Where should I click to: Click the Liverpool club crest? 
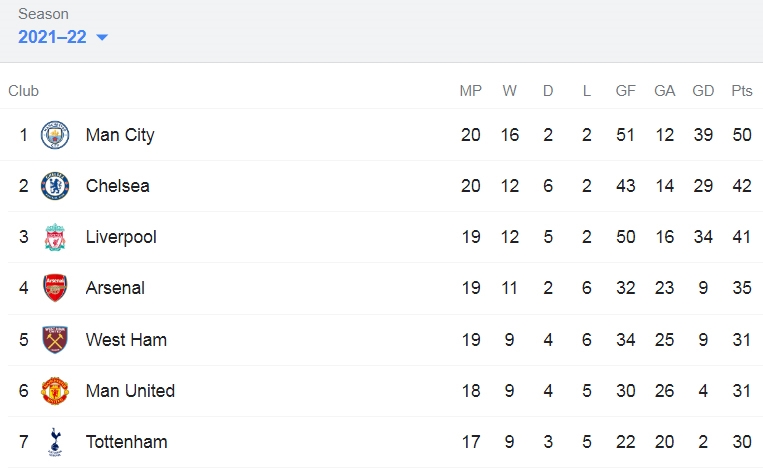tap(54, 237)
